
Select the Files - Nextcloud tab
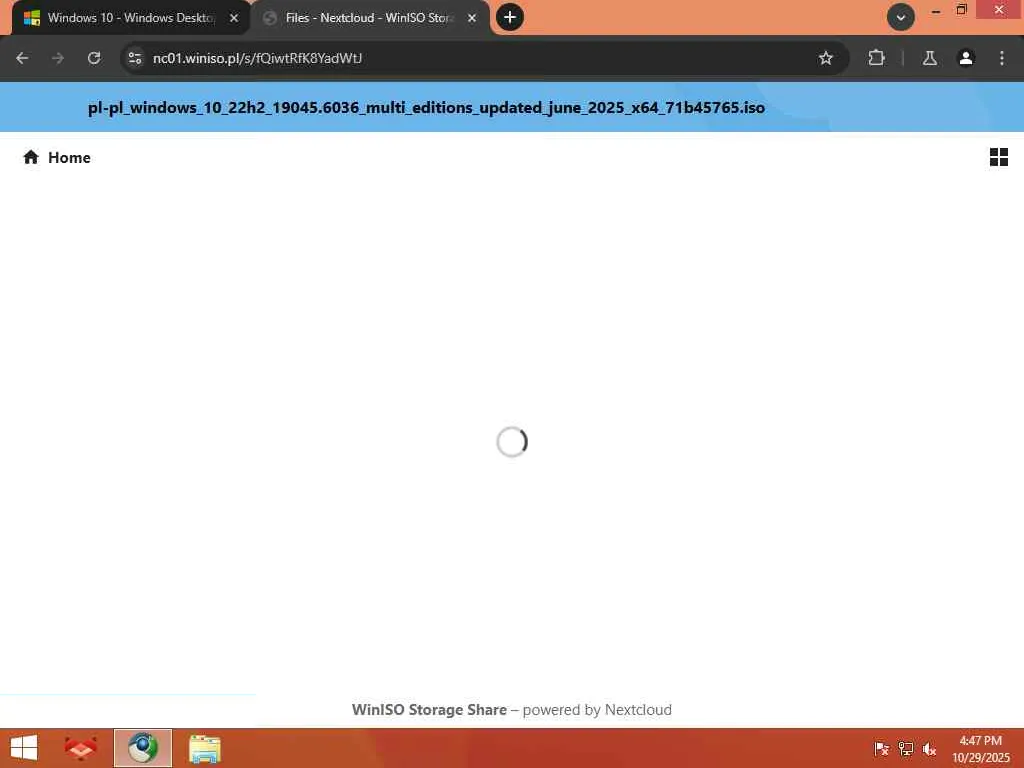pos(369,18)
